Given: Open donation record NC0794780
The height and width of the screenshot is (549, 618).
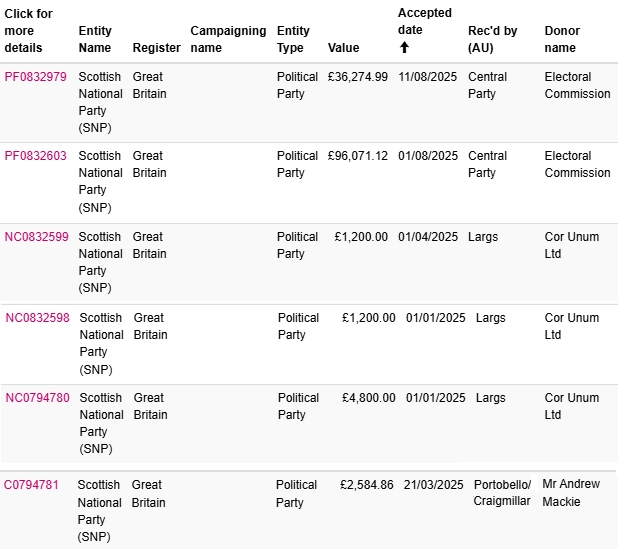Looking at the screenshot, I should pos(37,398).
